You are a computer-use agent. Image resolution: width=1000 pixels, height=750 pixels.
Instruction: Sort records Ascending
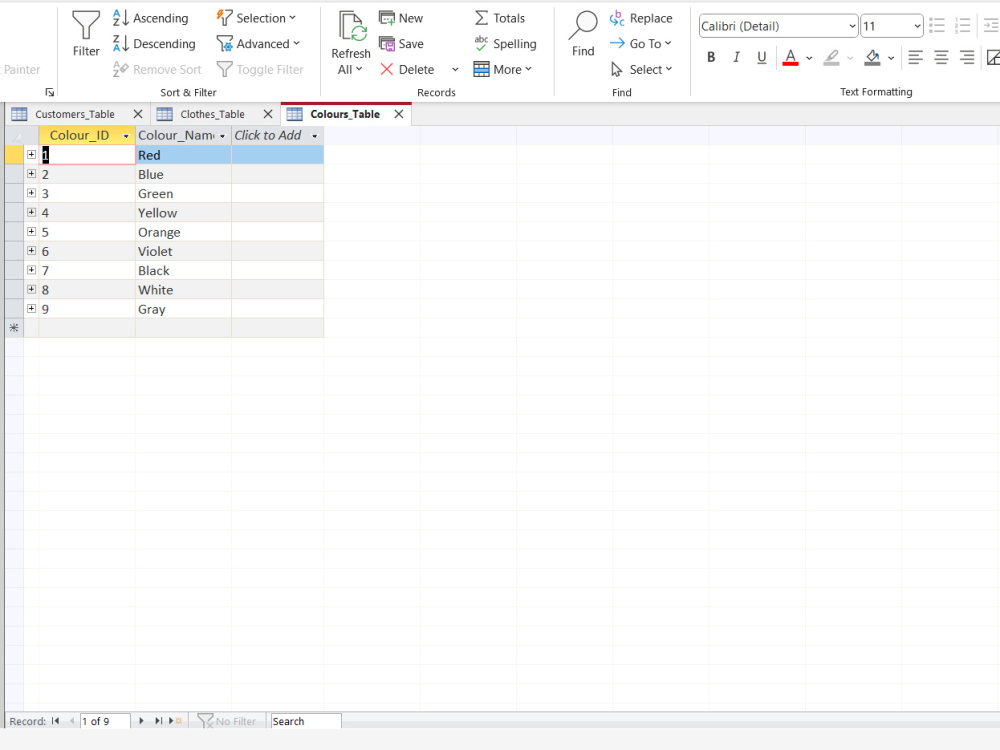click(151, 18)
